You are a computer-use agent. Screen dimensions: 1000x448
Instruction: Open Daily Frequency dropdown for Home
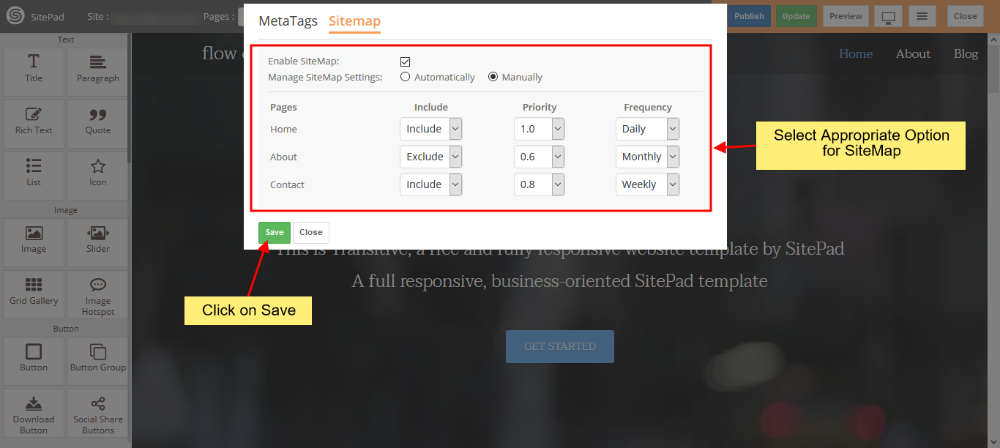coord(647,129)
